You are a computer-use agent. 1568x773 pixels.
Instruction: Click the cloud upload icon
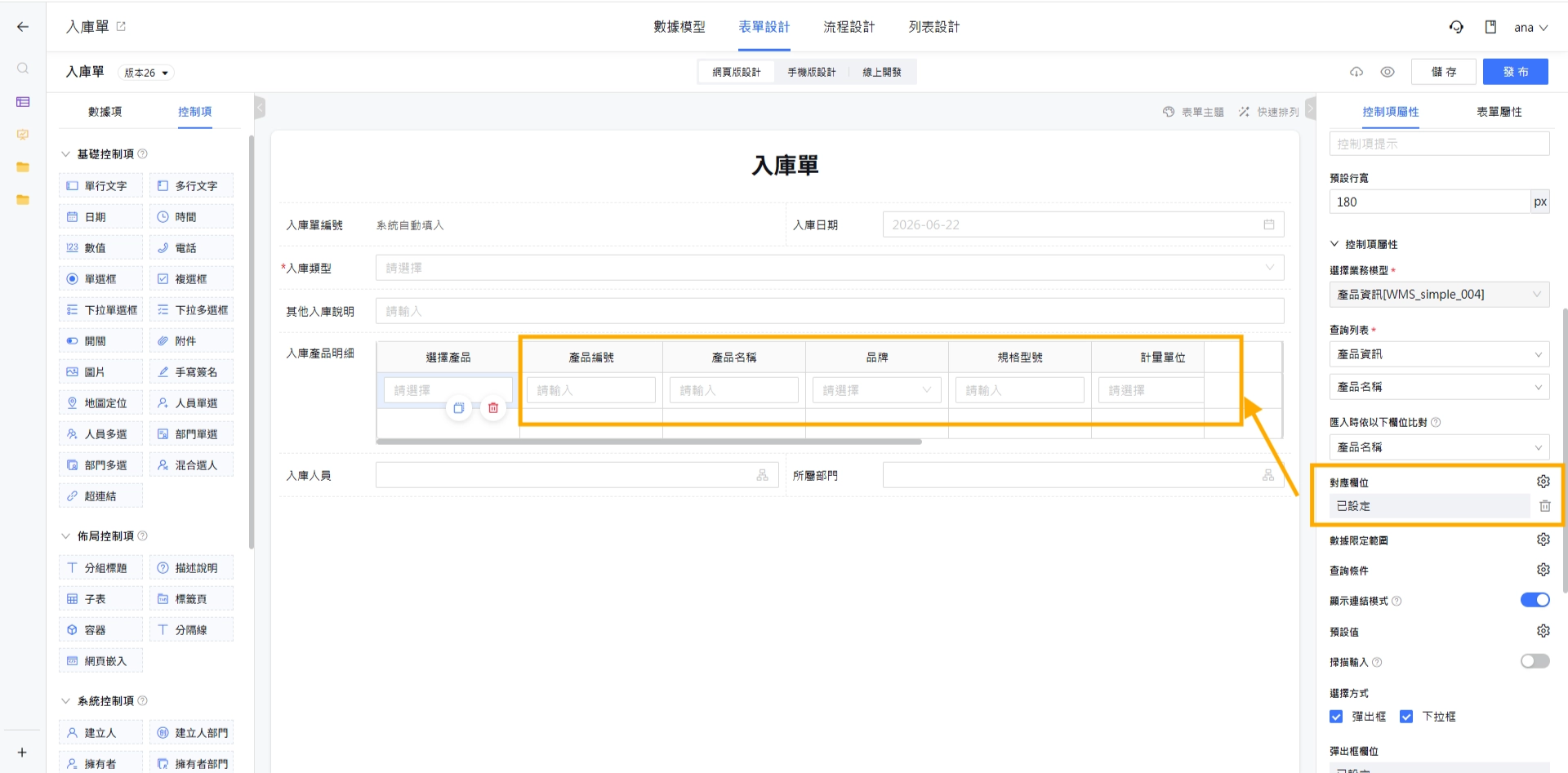tap(1356, 72)
